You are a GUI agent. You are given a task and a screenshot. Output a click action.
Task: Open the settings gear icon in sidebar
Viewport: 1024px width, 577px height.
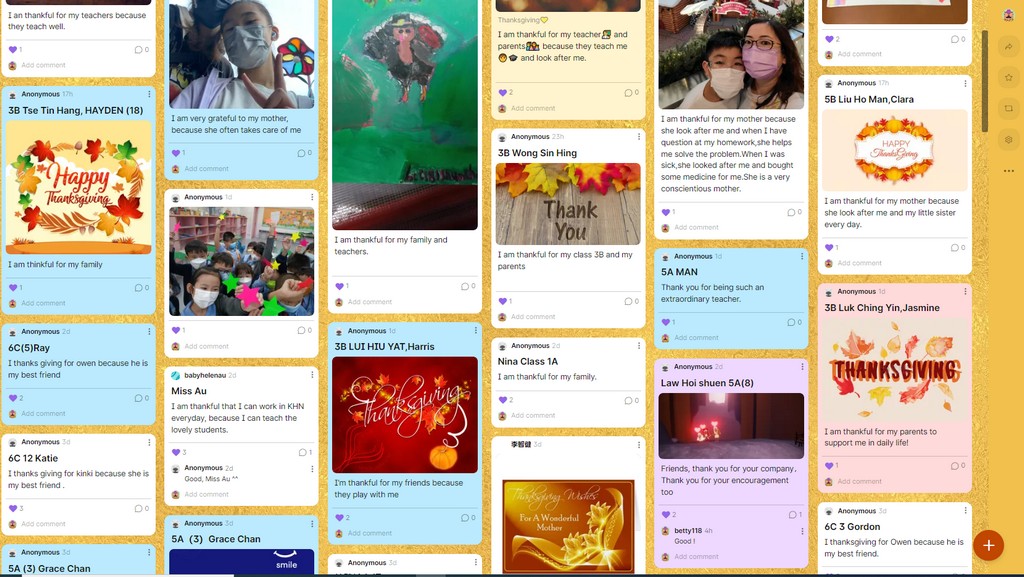pos(1008,140)
